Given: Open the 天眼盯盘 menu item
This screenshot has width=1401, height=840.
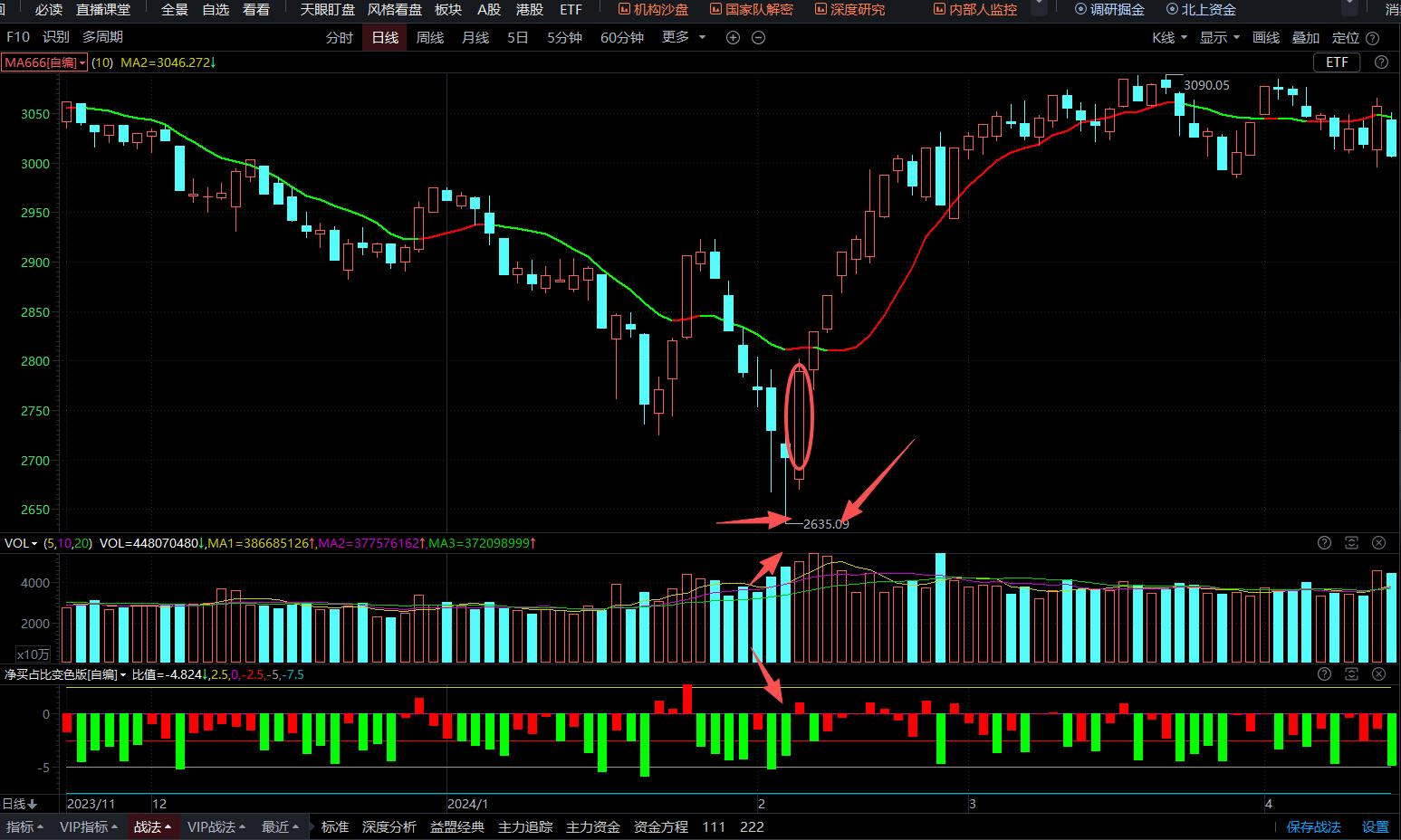Looking at the screenshot, I should point(328,9).
